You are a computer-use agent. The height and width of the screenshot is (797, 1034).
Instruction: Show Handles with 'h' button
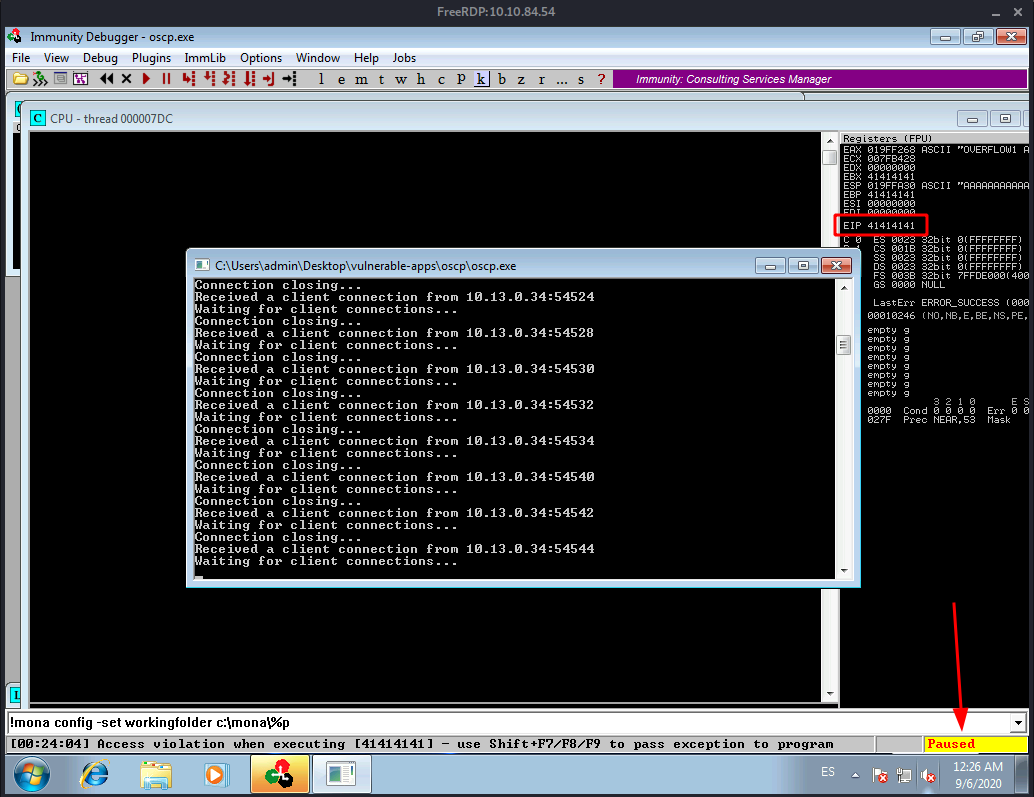[421, 79]
